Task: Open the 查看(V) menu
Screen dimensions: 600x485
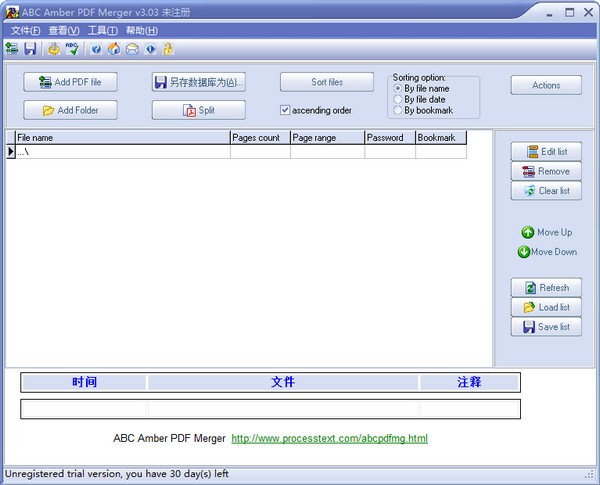Action: click(64, 31)
